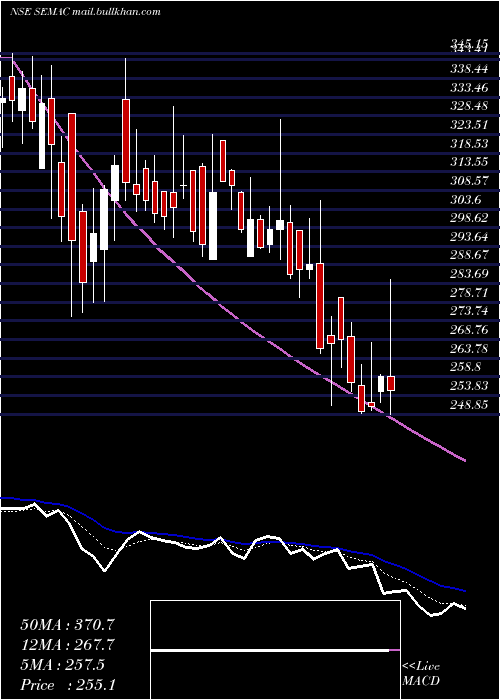Click the 253.83 price axis label
Screen dimensions: 500x700
(469, 385)
